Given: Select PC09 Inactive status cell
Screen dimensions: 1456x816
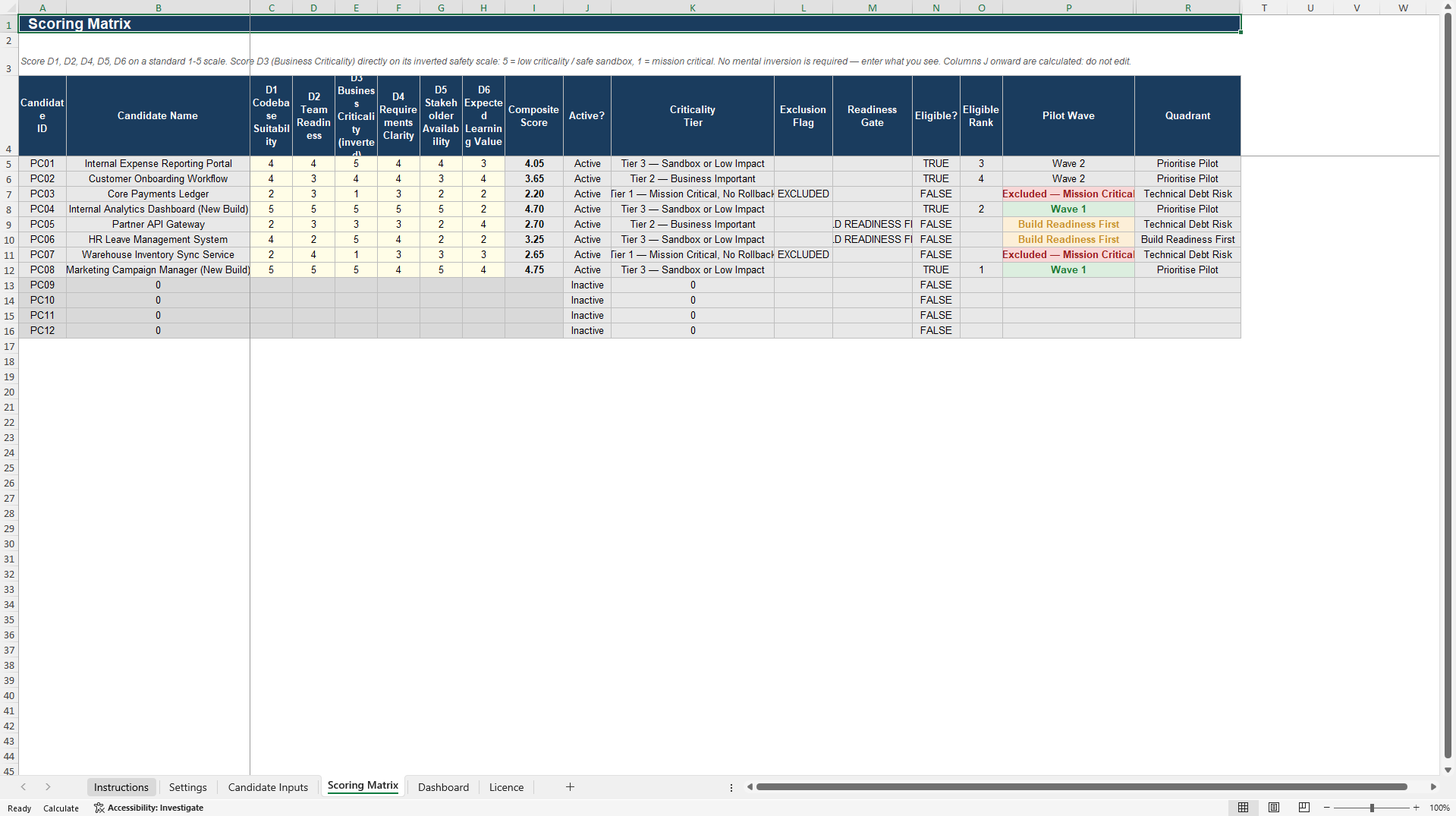Looking at the screenshot, I should point(587,285).
